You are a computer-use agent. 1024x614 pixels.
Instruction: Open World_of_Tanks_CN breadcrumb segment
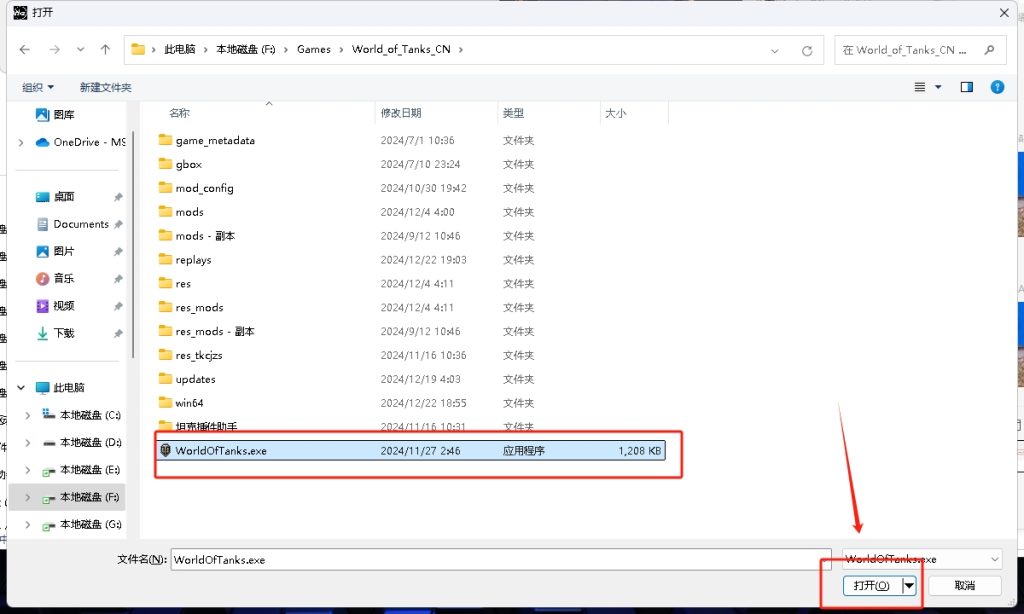coord(401,50)
